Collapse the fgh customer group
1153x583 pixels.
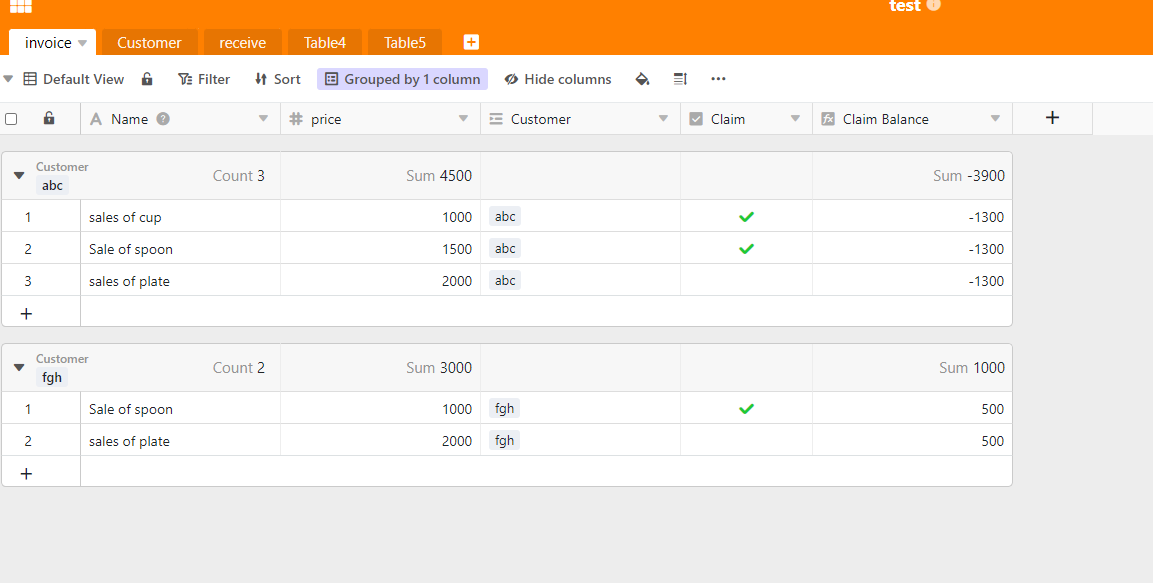(18, 368)
